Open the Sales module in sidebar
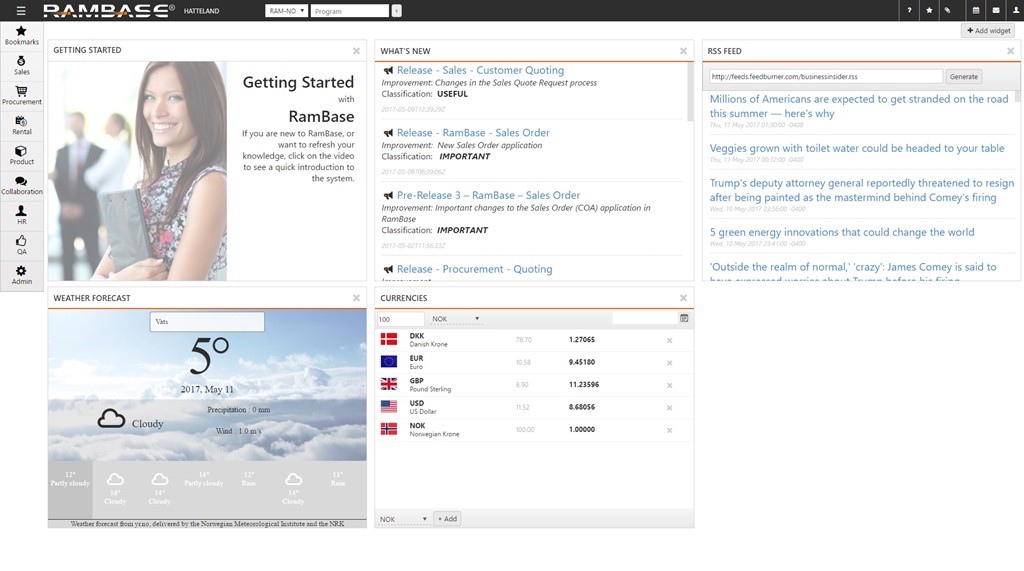Viewport: 1024px width, 571px height. 22,66
